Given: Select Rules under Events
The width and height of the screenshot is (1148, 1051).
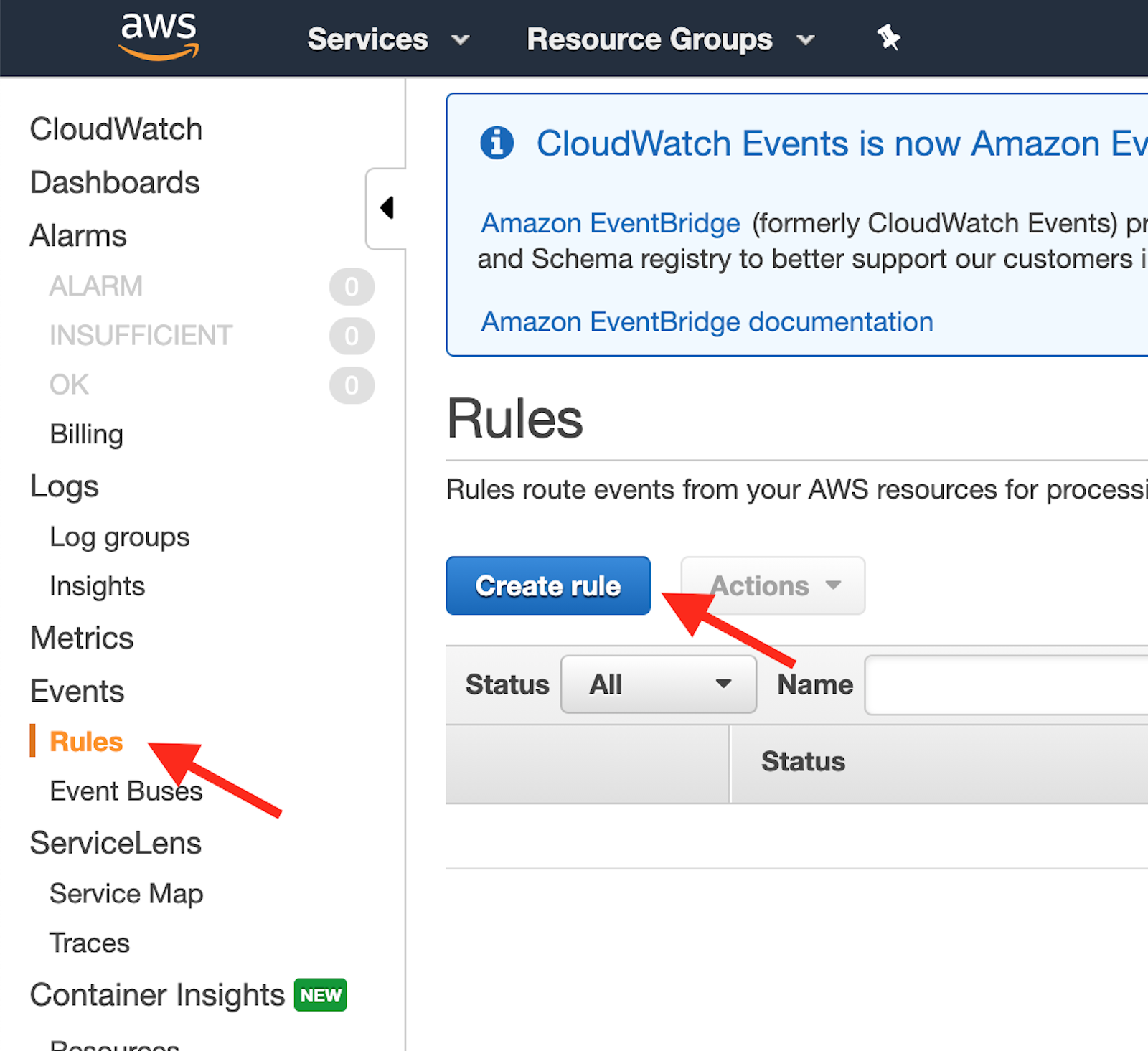Looking at the screenshot, I should pos(85,741).
